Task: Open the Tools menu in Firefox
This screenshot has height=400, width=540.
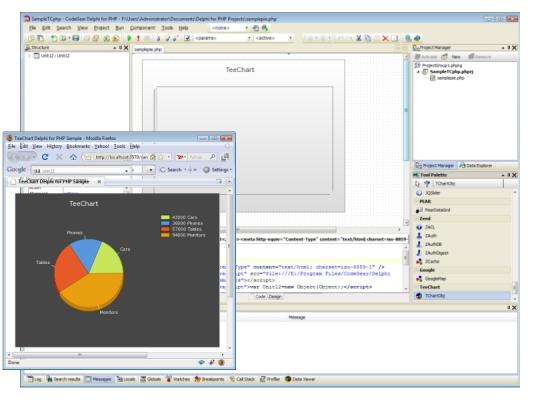Action: tap(120, 146)
